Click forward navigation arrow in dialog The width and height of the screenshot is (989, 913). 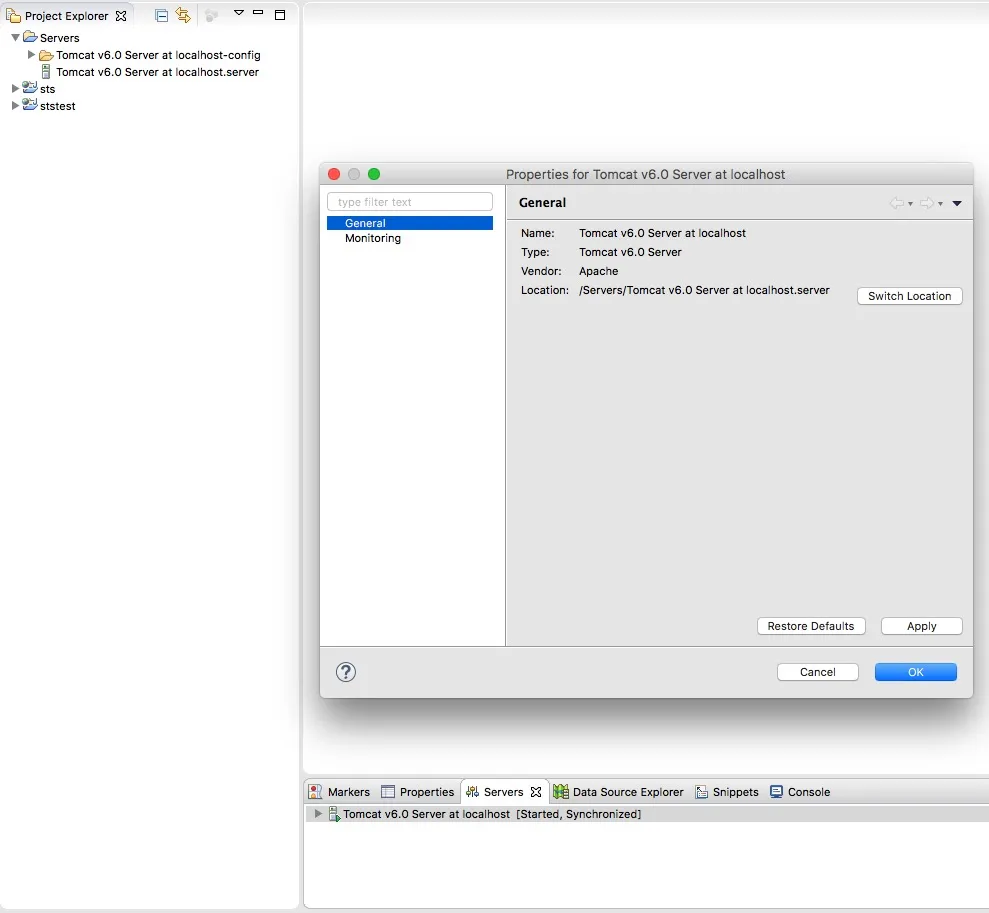(927, 203)
